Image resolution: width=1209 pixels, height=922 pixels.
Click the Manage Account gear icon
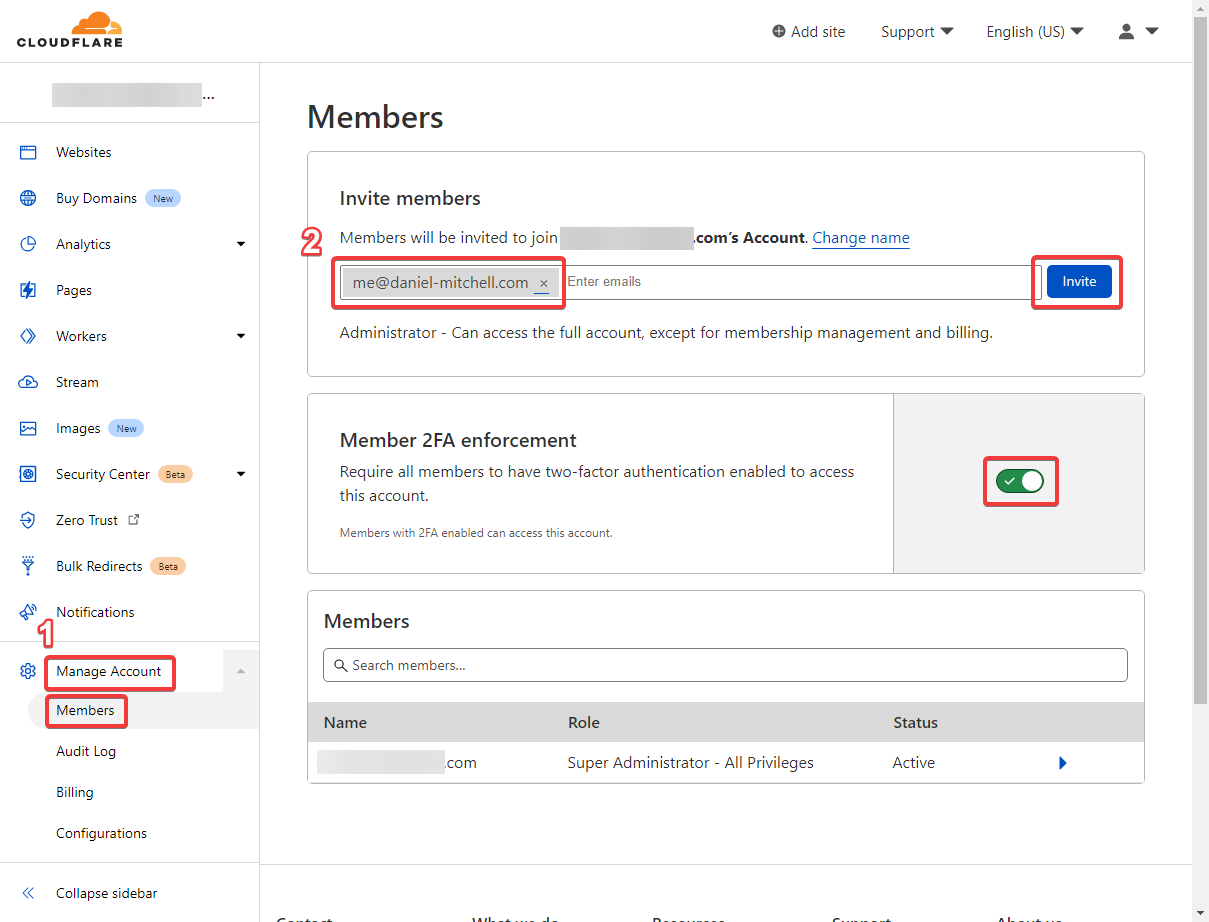pyautogui.click(x=28, y=671)
